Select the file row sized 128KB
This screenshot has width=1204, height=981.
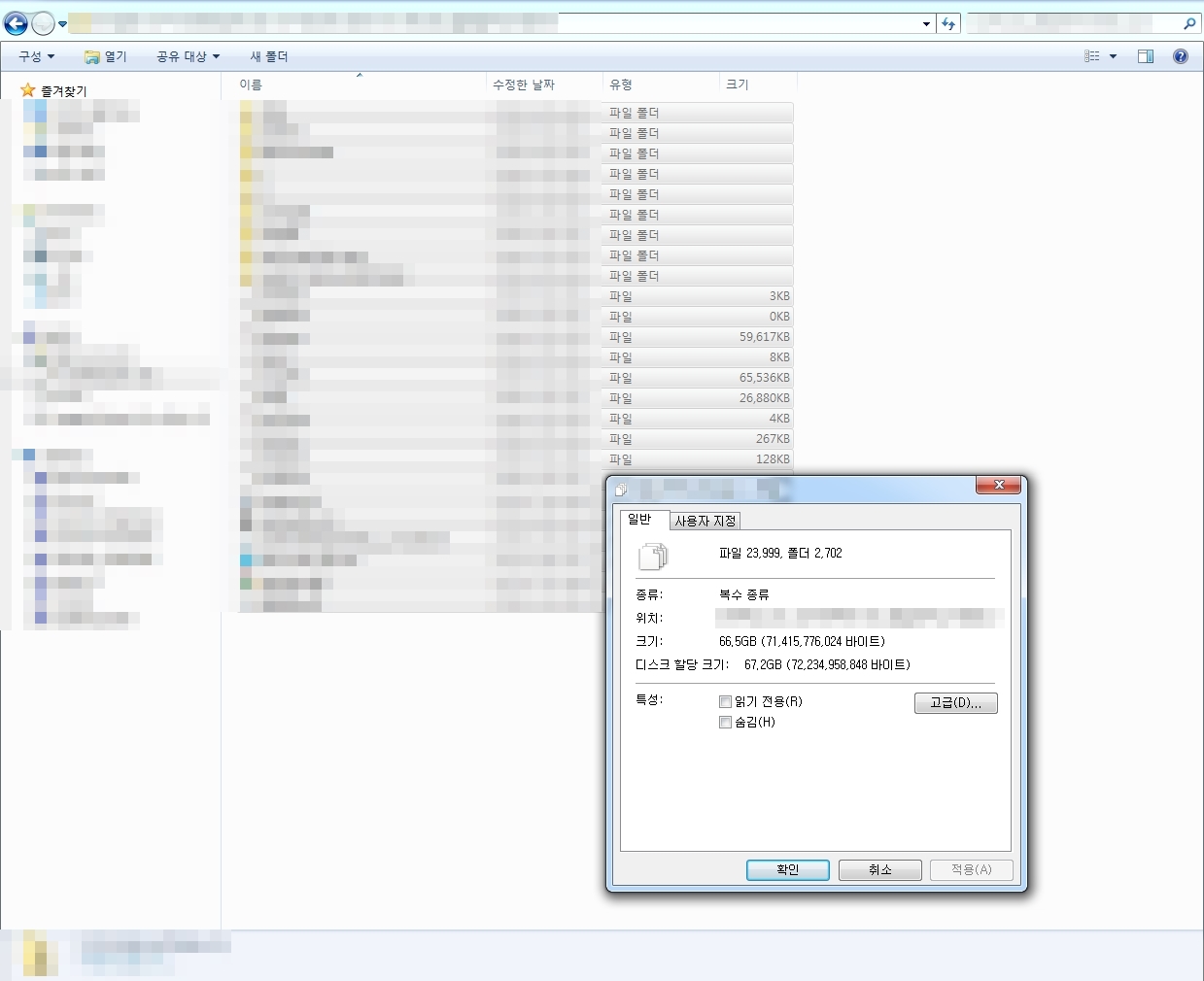pos(517,459)
